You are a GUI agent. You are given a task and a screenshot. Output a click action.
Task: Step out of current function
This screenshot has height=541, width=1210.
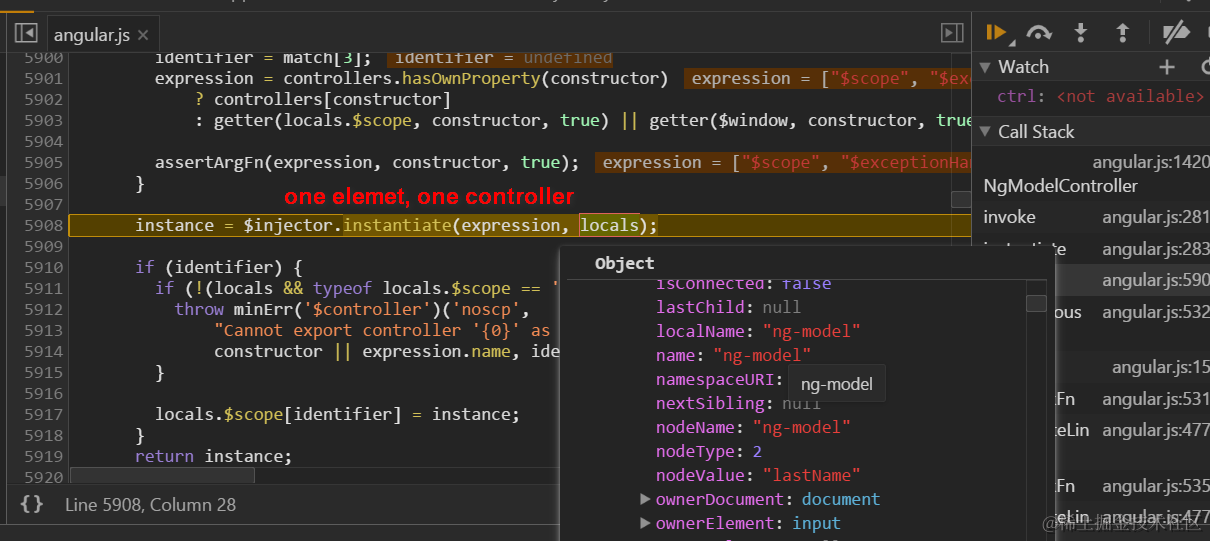[x=1122, y=33]
